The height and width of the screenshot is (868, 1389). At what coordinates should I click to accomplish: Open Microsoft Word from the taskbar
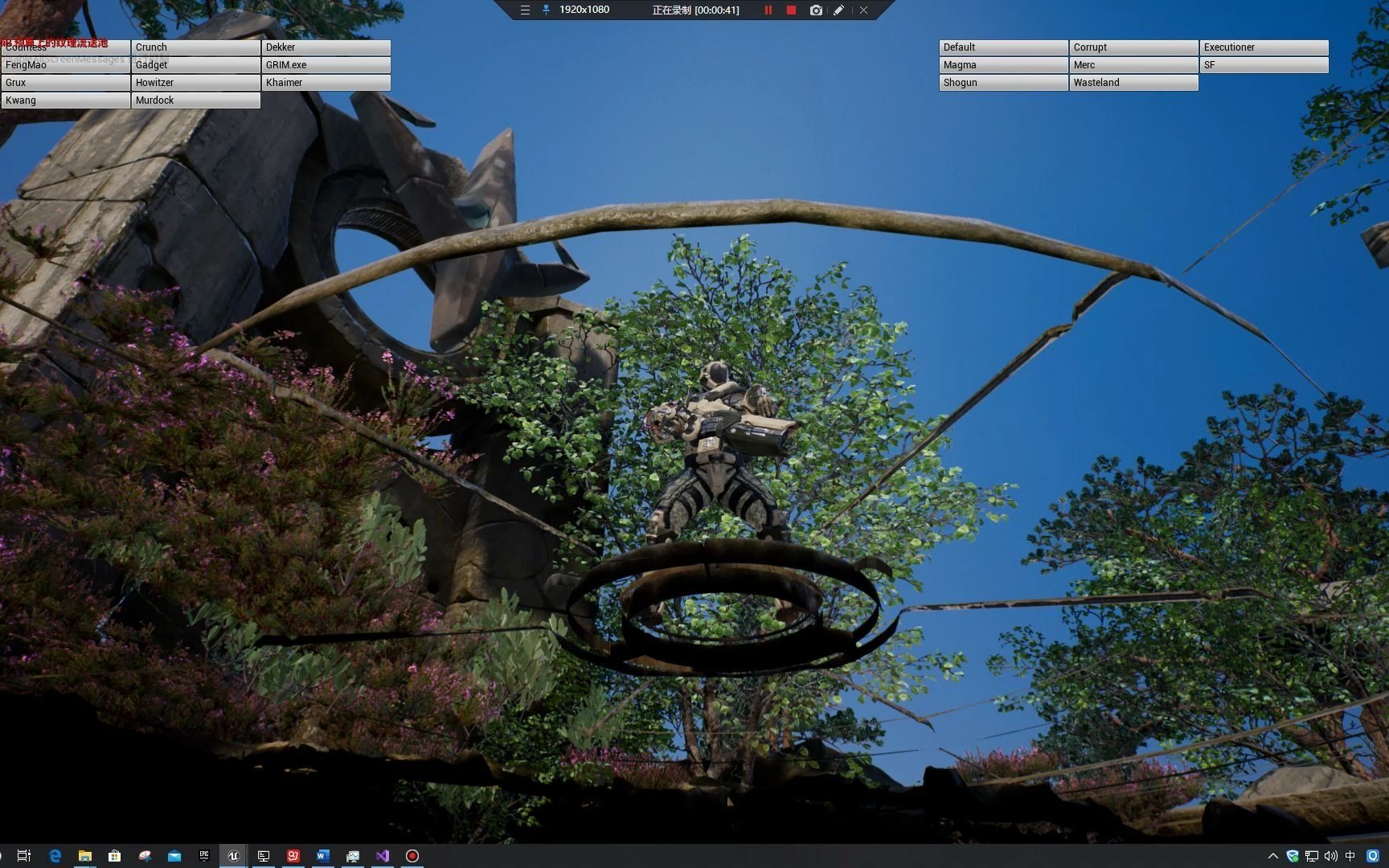[322, 856]
